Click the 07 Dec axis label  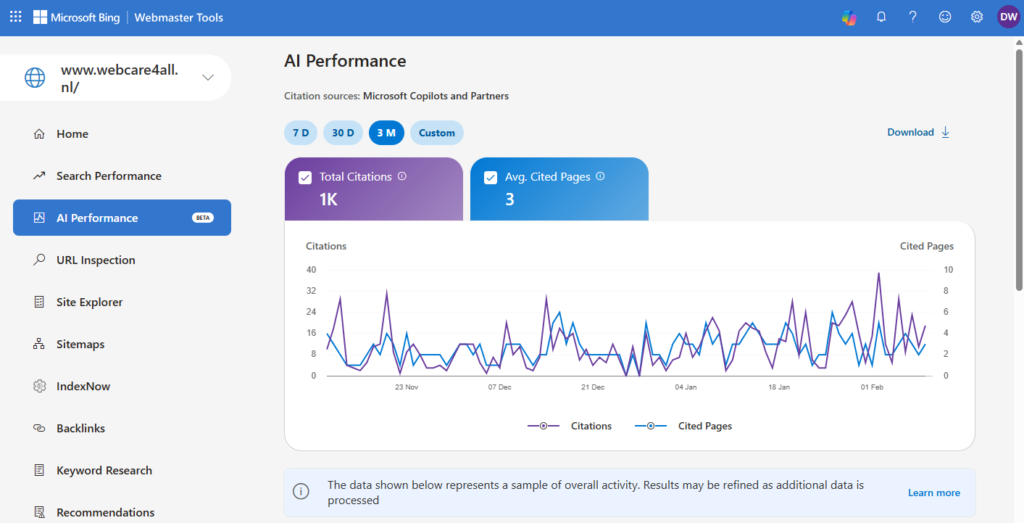500,387
